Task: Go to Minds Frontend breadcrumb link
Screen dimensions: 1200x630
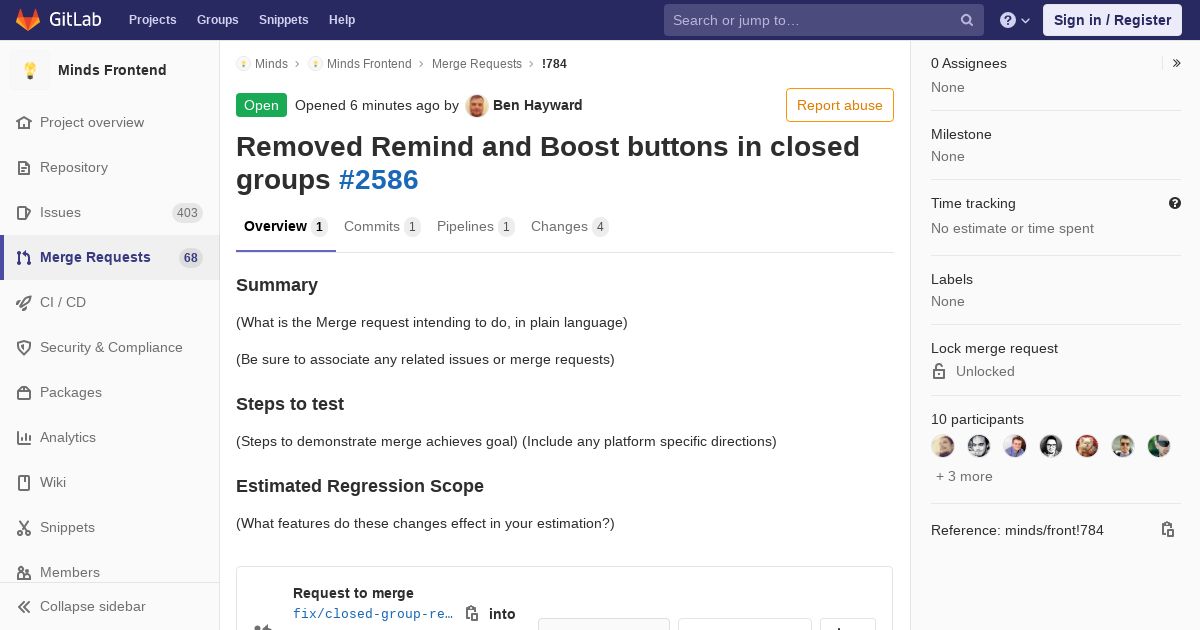Action: (x=369, y=64)
